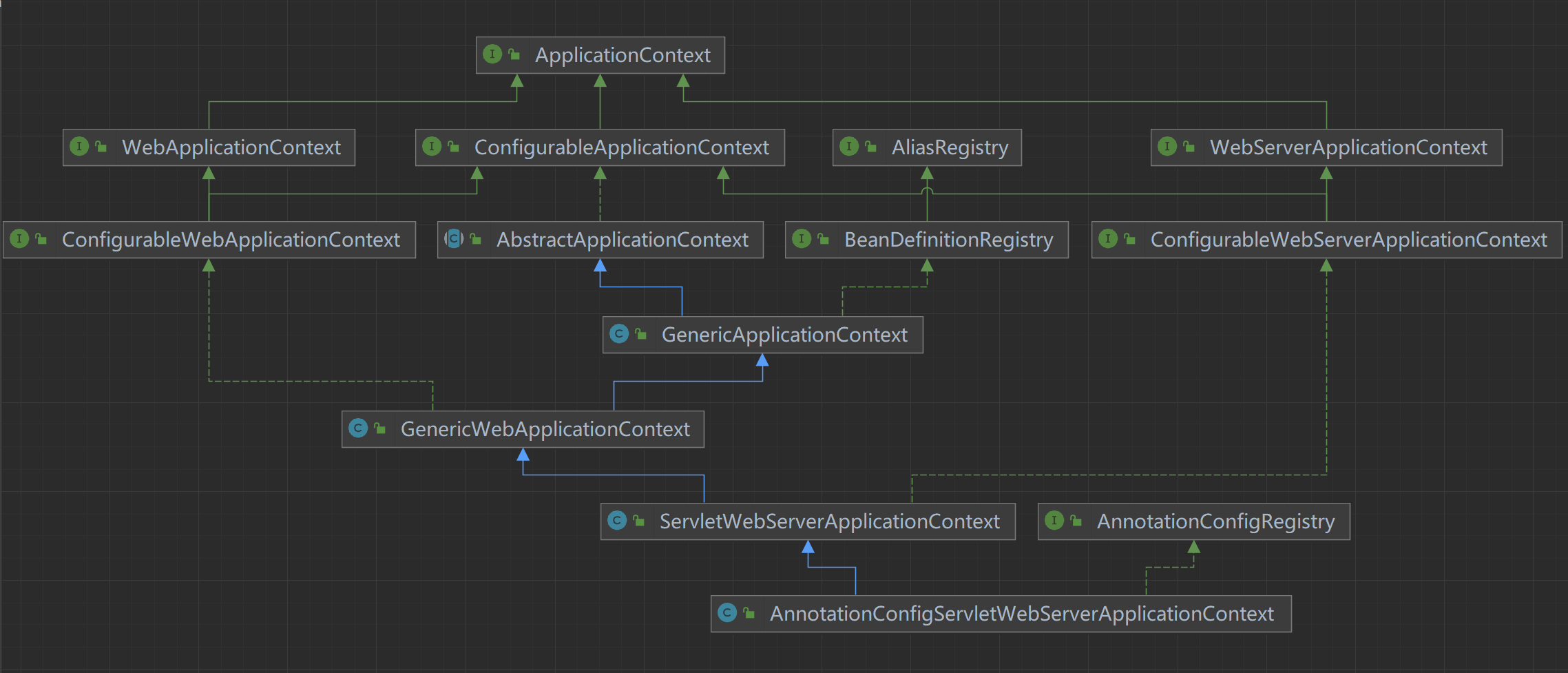
Task: Click the interface icon on the topmost ApplicationContext node
Action: pos(492,54)
